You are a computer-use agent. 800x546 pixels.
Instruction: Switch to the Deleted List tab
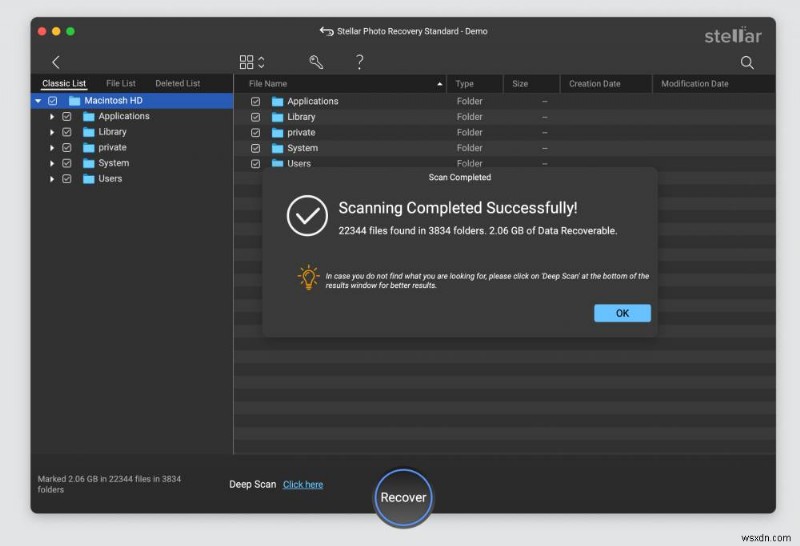178,83
